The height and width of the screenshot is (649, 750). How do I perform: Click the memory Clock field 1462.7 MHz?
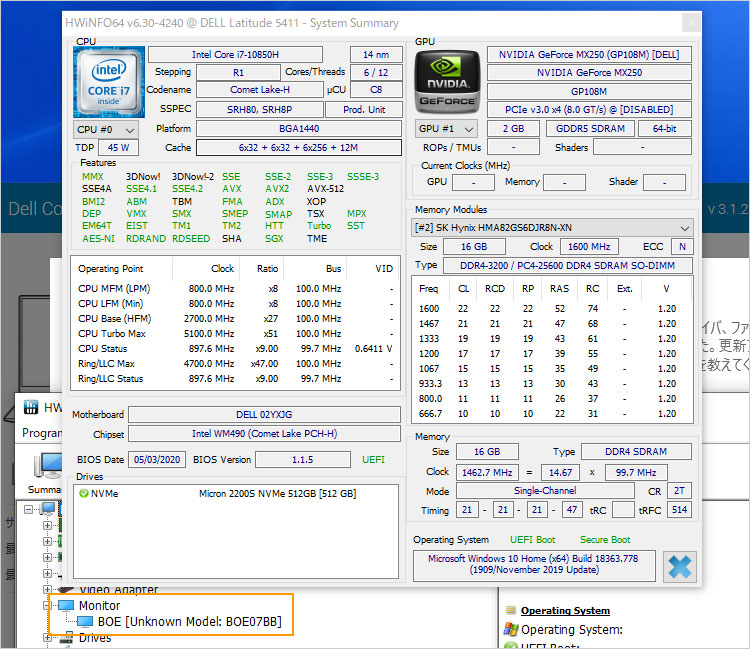click(487, 473)
